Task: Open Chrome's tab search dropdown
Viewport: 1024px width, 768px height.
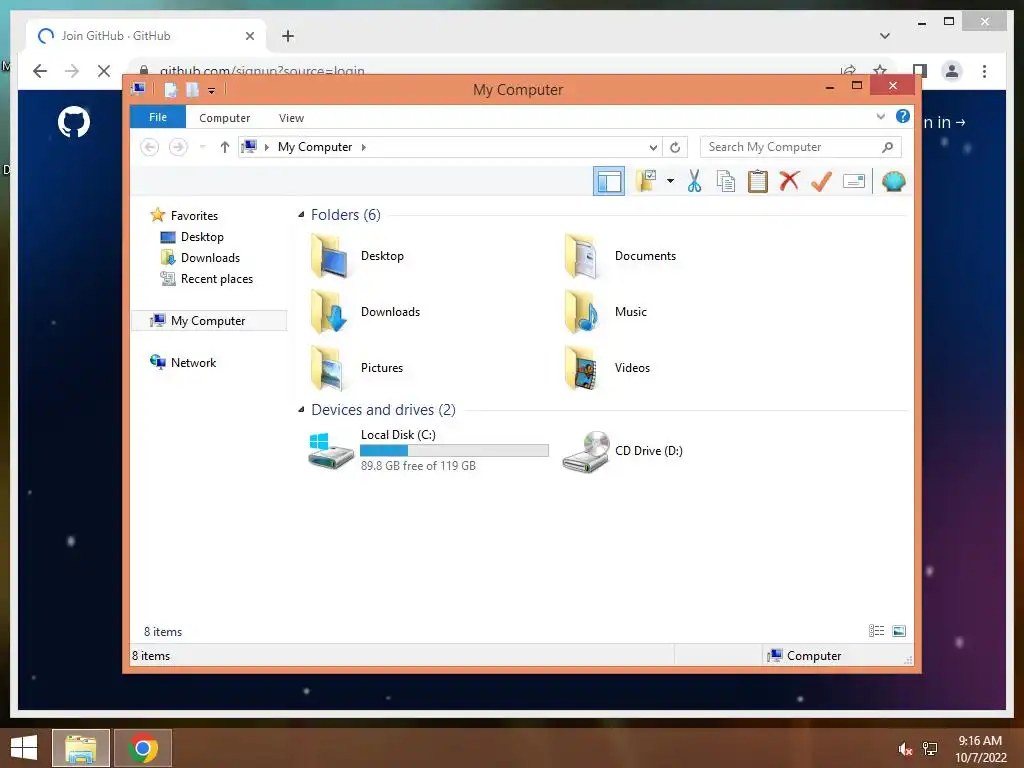Action: [885, 35]
